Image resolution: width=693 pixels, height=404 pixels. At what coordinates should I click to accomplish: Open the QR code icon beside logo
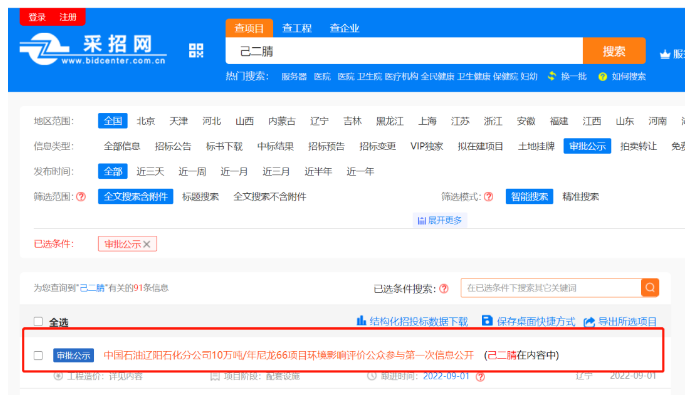(196, 51)
